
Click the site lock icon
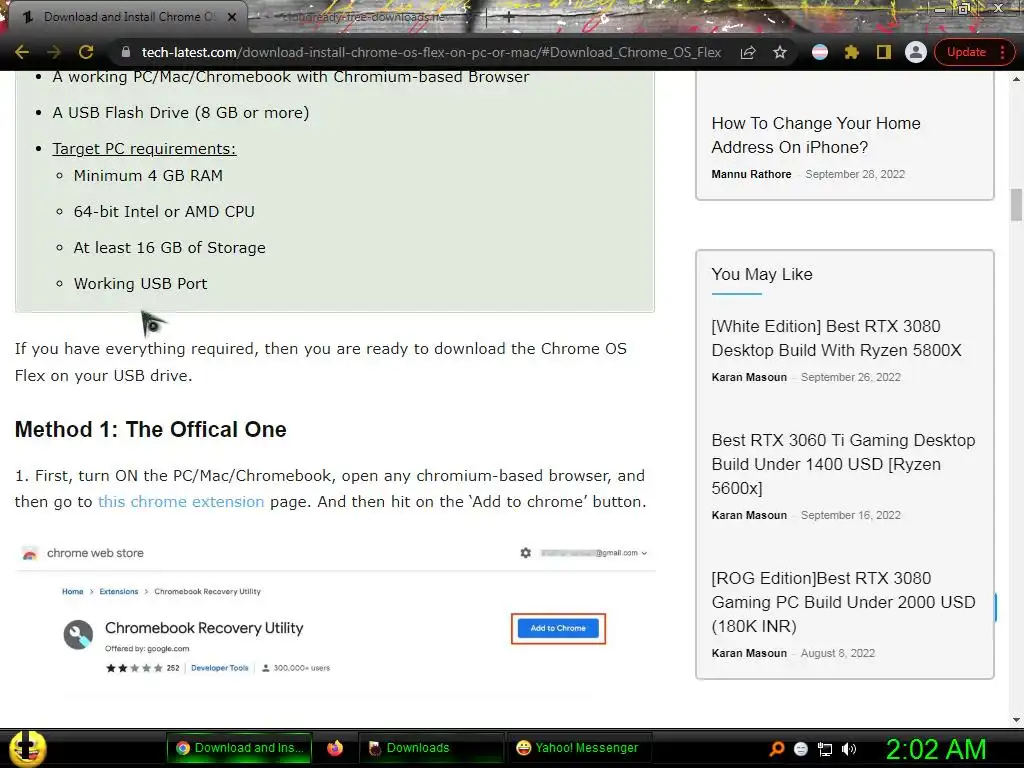[x=126, y=52]
